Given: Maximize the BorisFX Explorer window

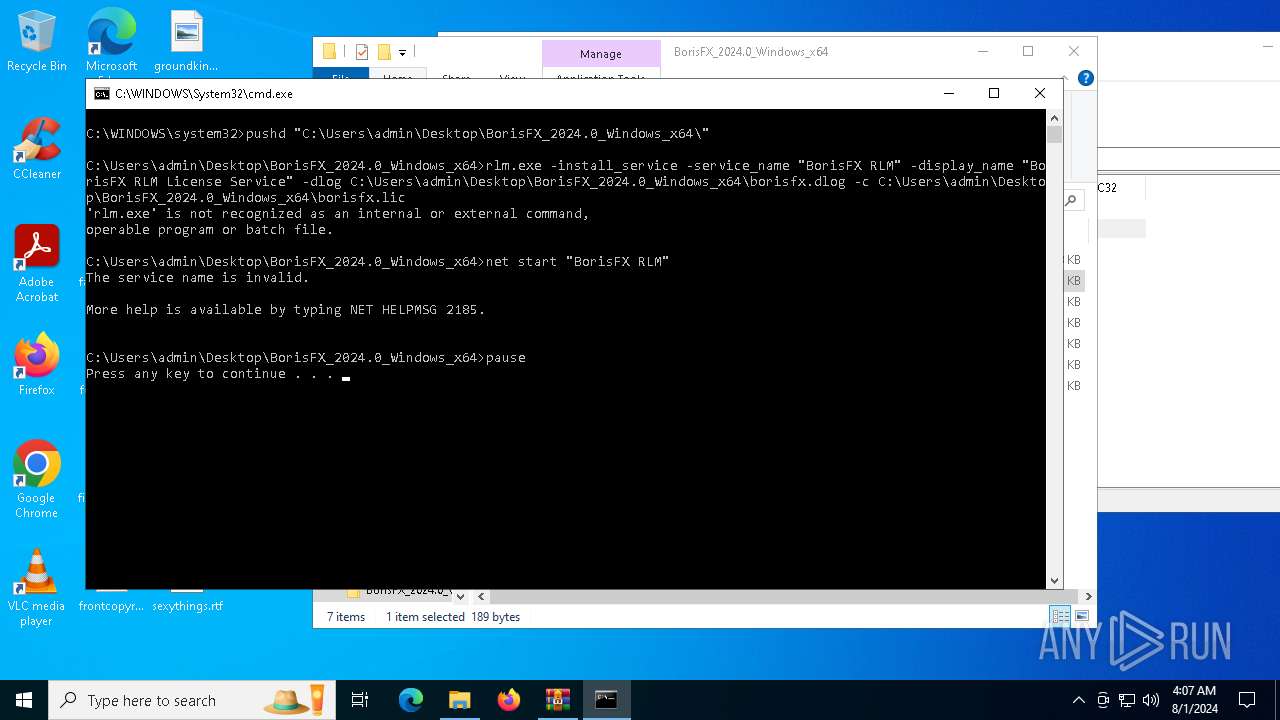Looking at the screenshot, I should pyautogui.click(x=1028, y=51).
